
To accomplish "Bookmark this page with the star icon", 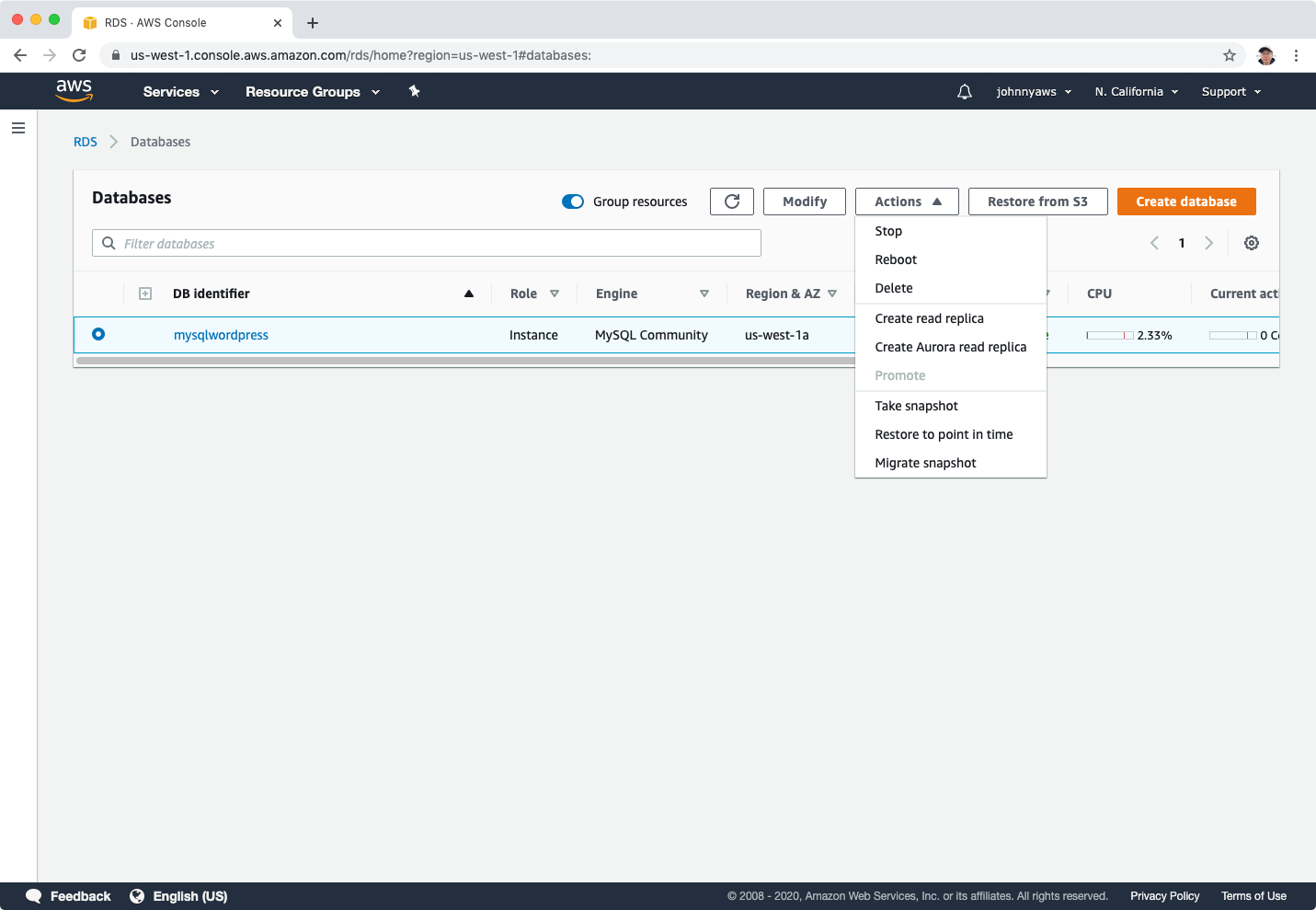I will click(1230, 55).
